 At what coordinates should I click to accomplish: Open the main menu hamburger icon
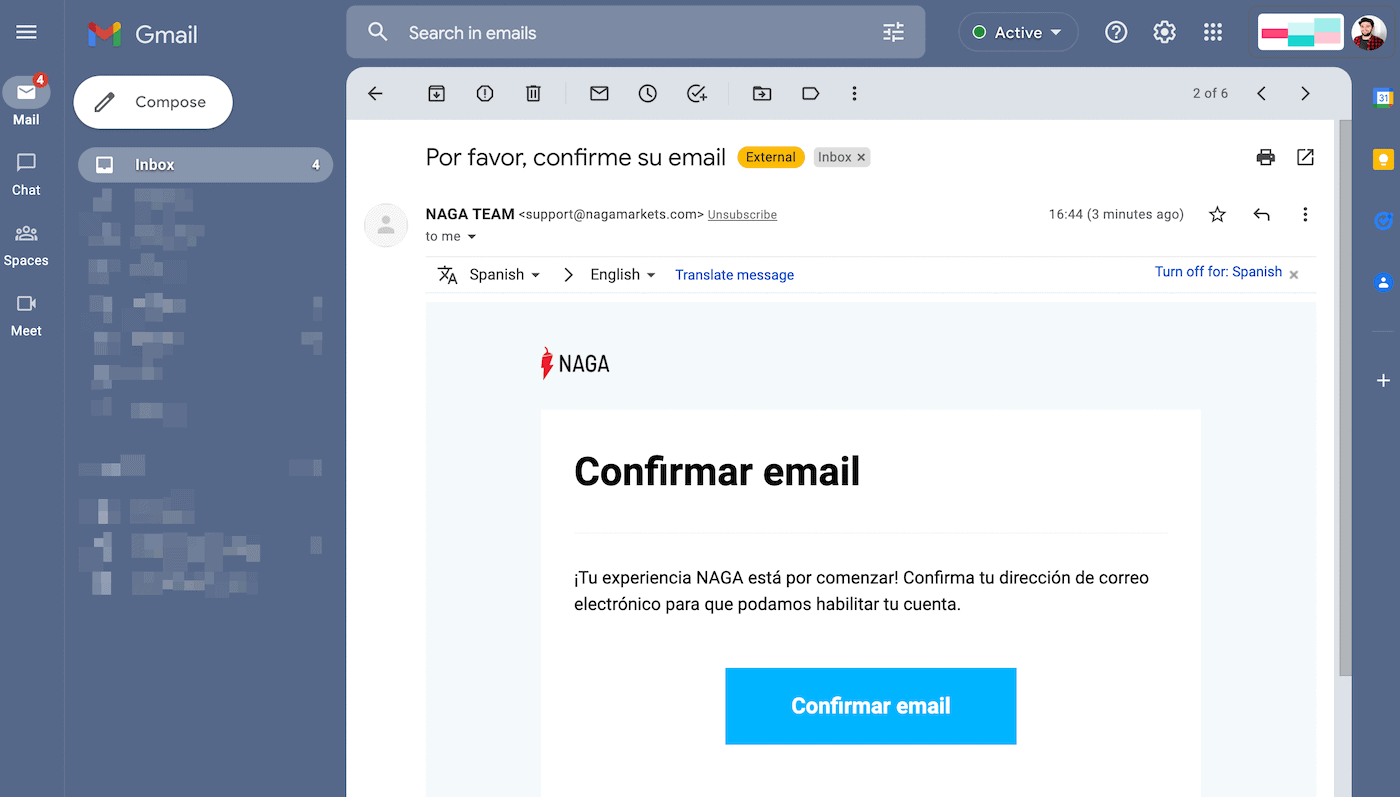click(x=27, y=33)
